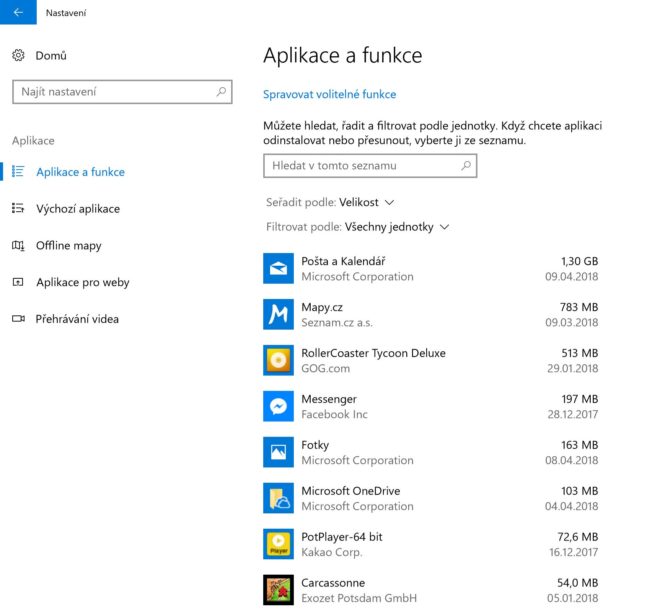Go back using the blue arrow button
Image resolution: width=650 pixels, height=611 pixels.
pyautogui.click(x=18, y=12)
